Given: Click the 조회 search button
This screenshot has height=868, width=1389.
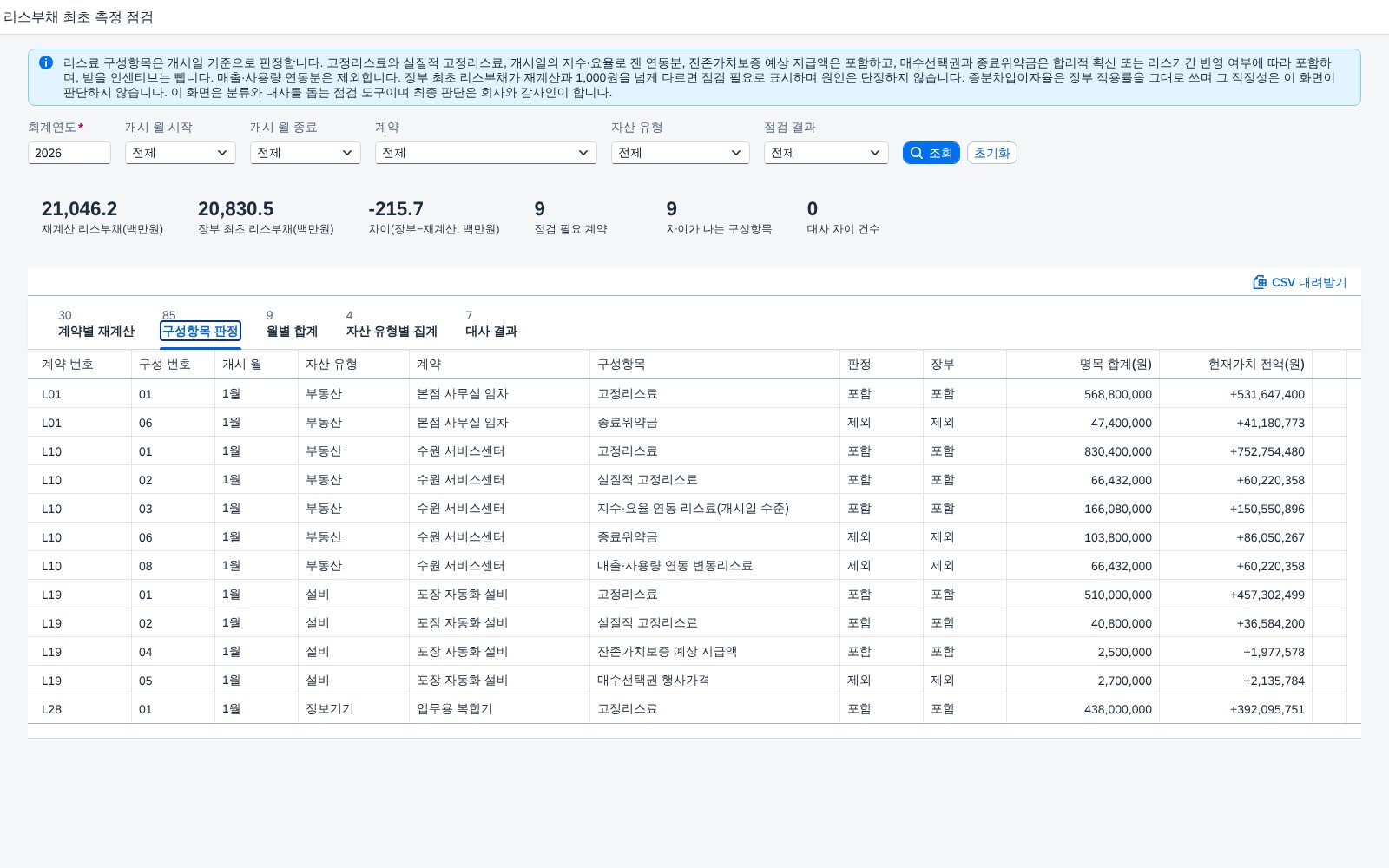Looking at the screenshot, I should click(931, 153).
